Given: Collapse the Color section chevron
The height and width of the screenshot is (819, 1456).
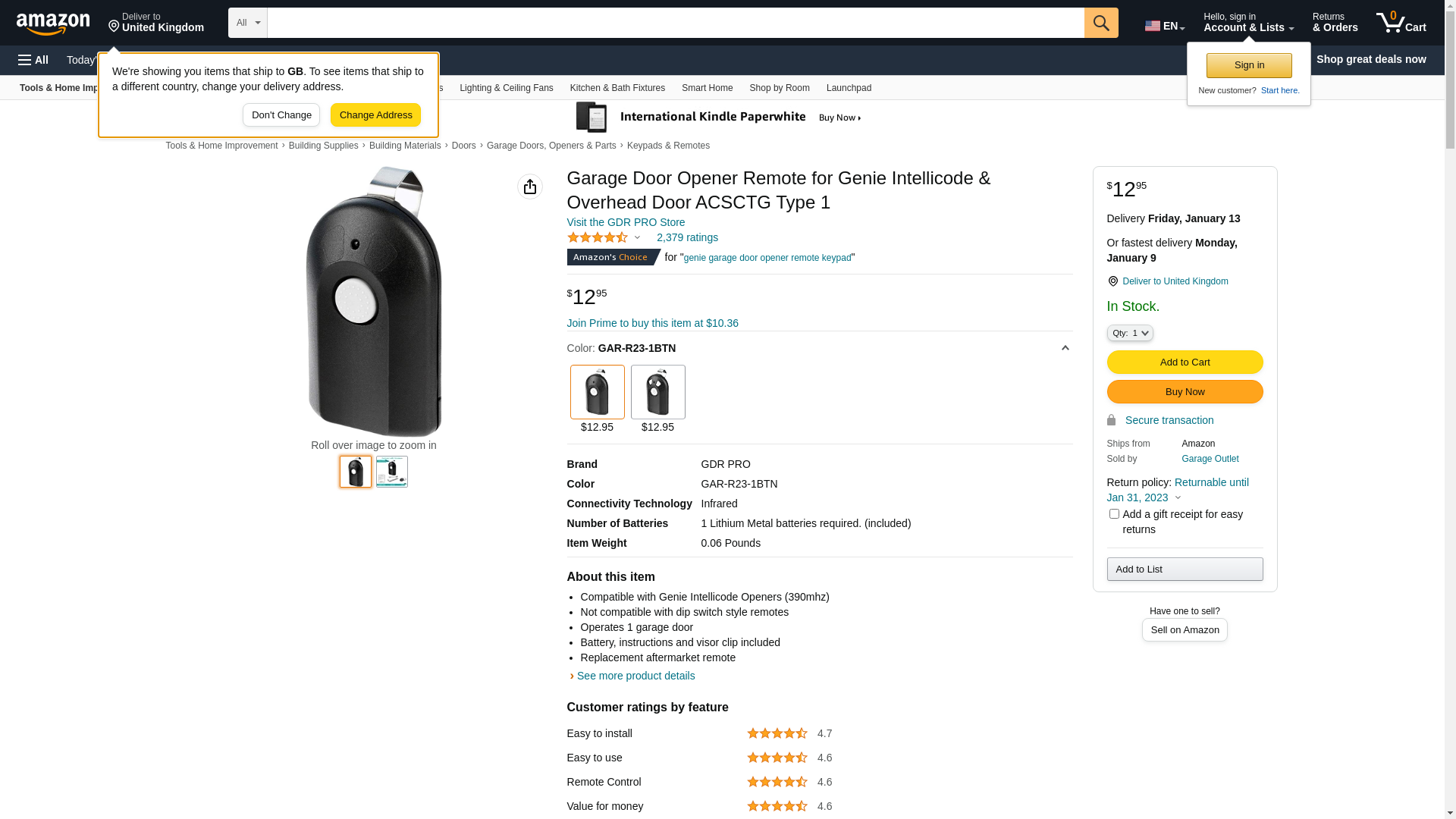Looking at the screenshot, I should coord(1065,348).
